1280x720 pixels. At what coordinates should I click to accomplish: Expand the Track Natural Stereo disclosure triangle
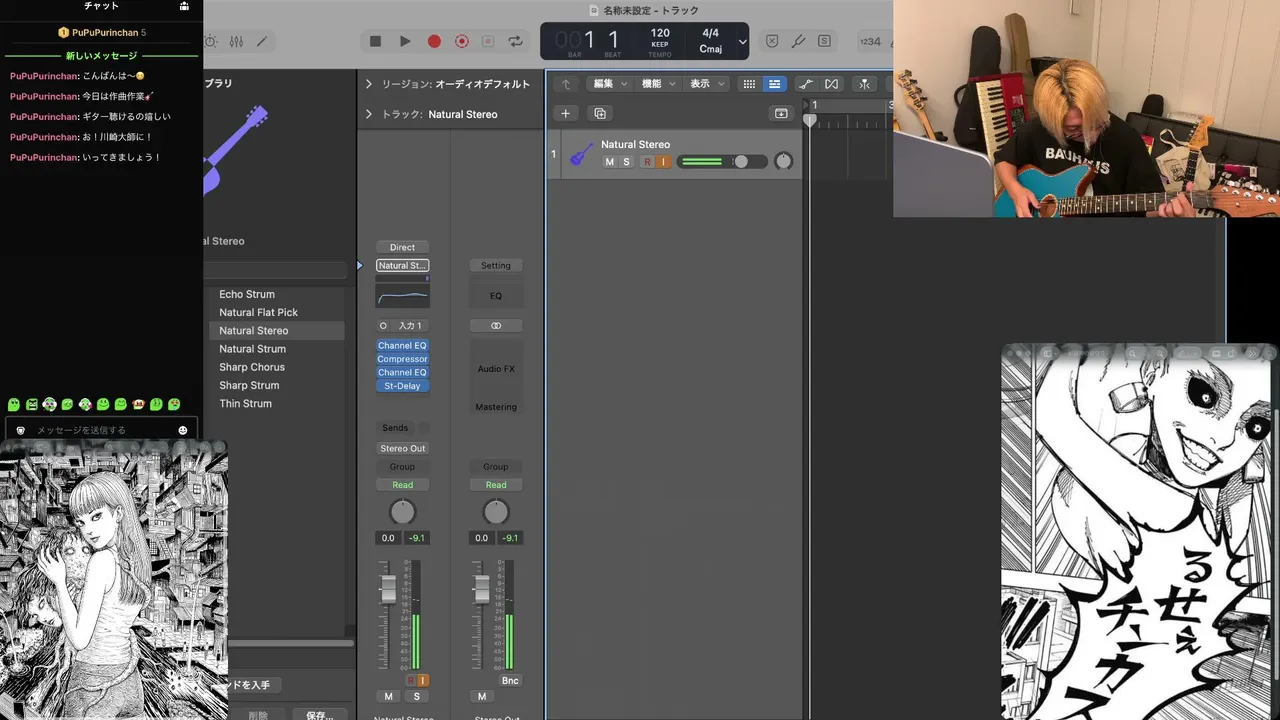click(369, 114)
